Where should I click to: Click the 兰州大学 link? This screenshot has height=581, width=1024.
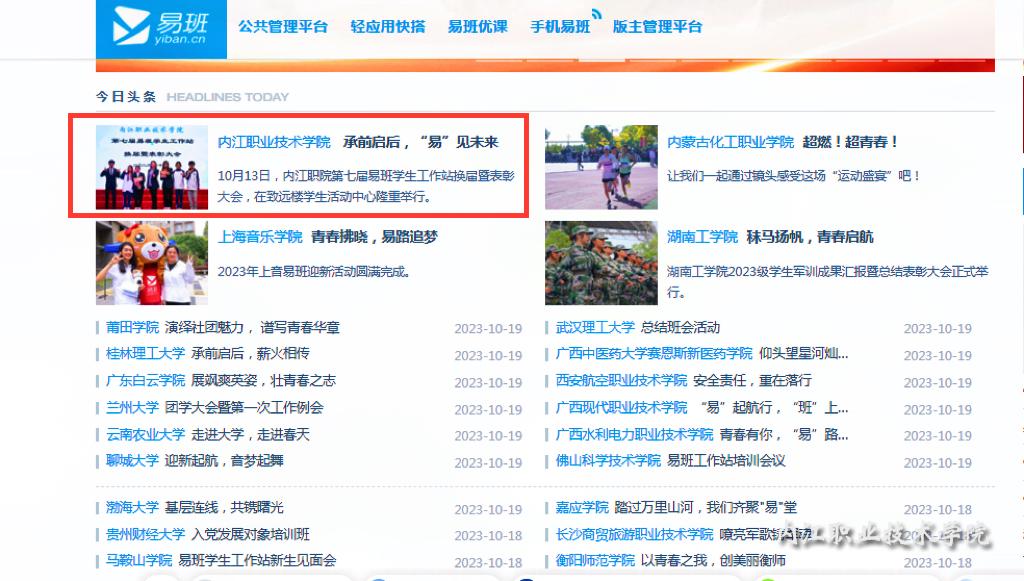click(133, 408)
